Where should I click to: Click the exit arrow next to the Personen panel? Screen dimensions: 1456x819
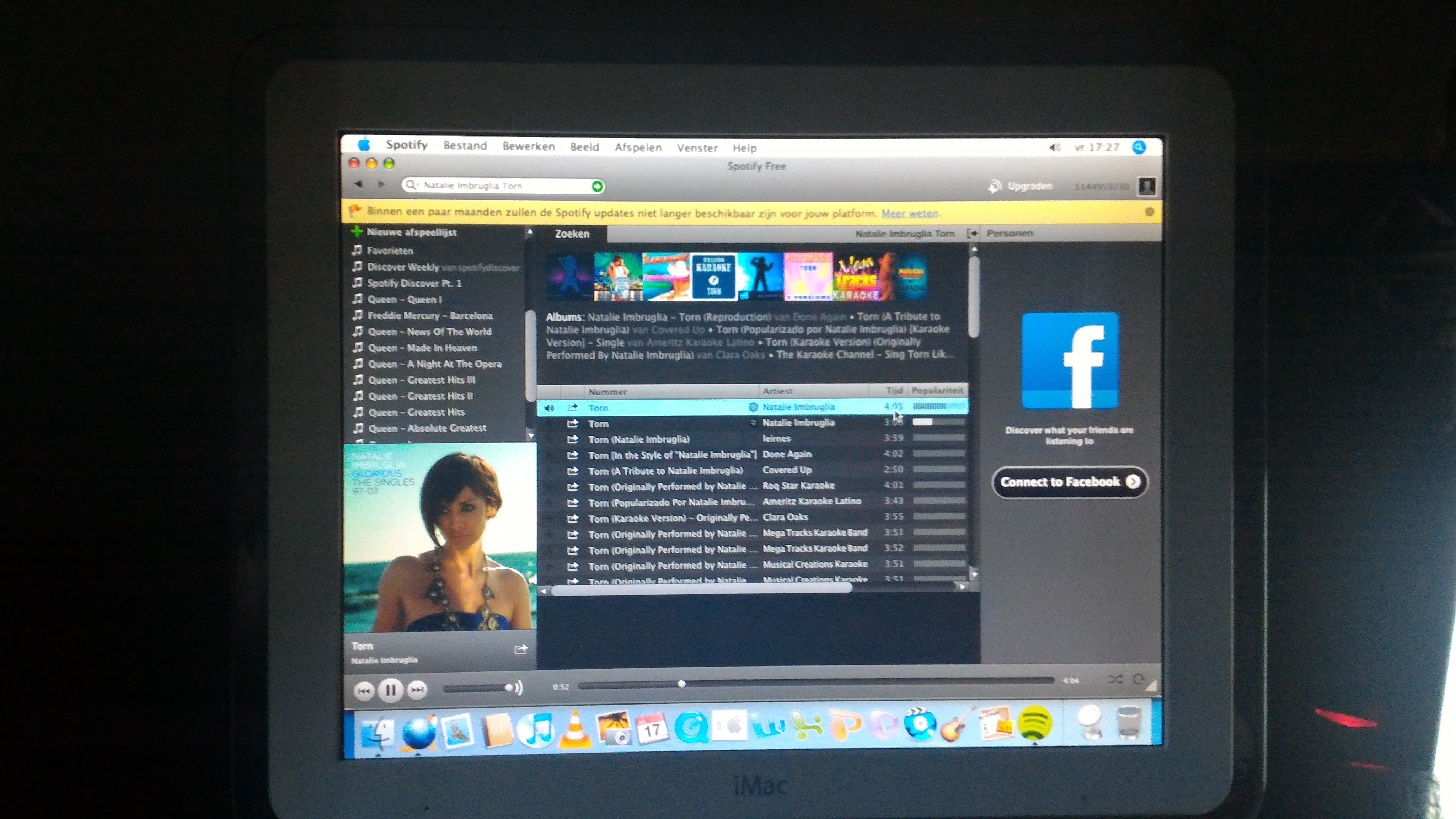click(971, 234)
